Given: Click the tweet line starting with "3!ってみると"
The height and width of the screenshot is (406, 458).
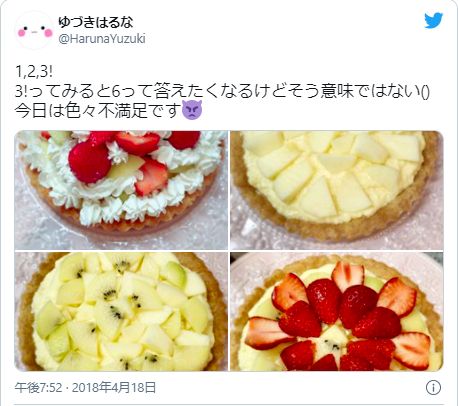Looking at the screenshot, I should 222,92.
